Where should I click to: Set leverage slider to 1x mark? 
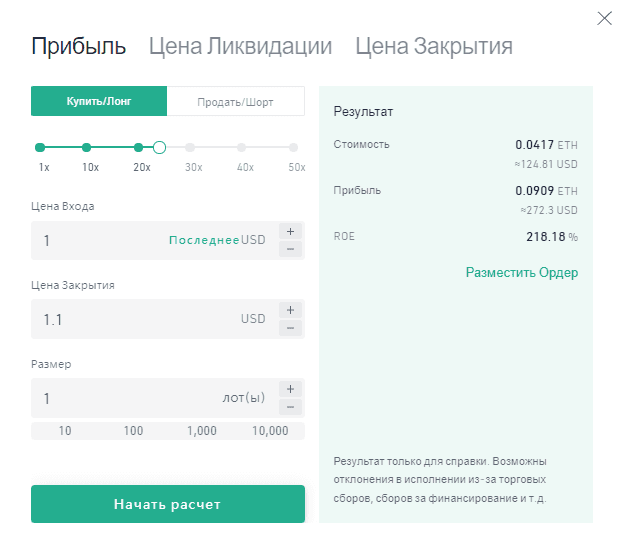(40, 147)
